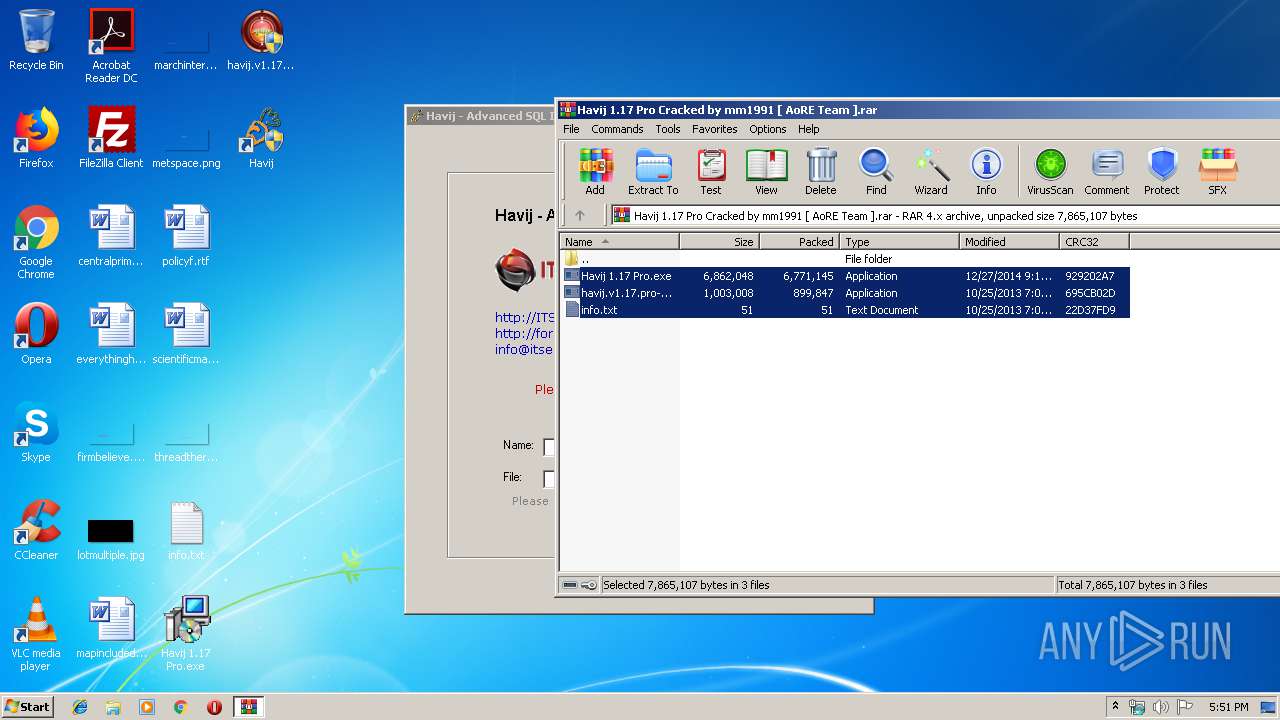Viewport: 1280px width, 720px height.
Task: Open the Comment tool
Action: tap(1107, 171)
